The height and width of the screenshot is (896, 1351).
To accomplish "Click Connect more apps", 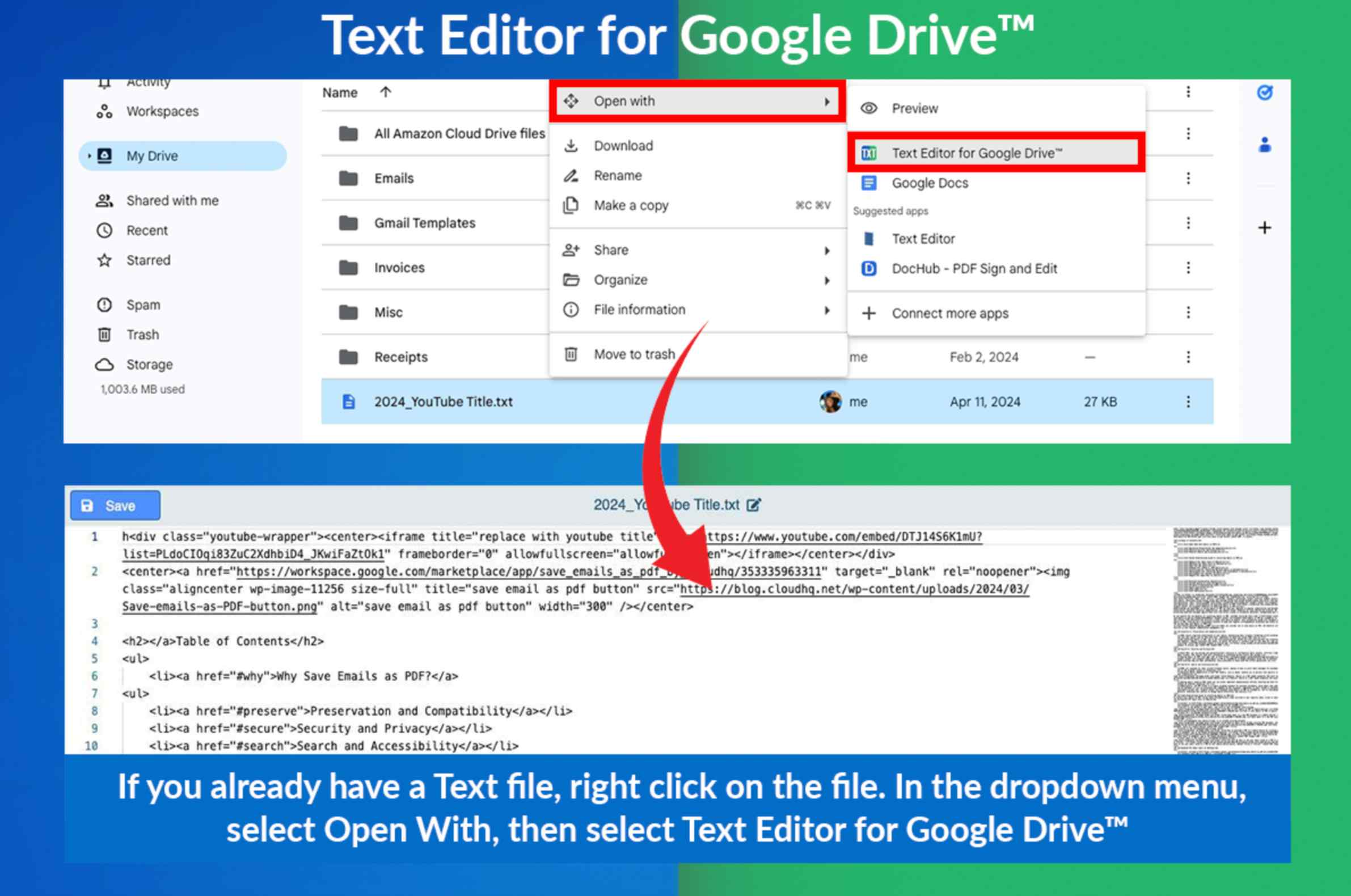I will click(996, 313).
